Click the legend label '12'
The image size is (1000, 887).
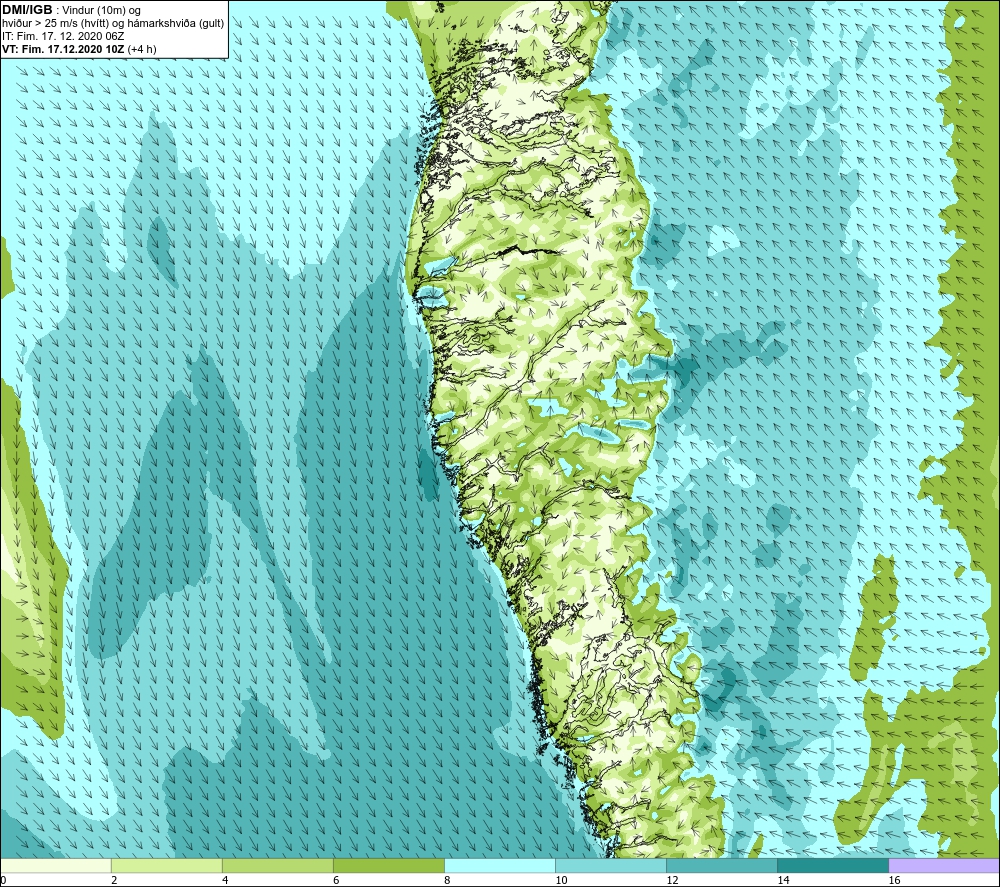click(x=672, y=881)
